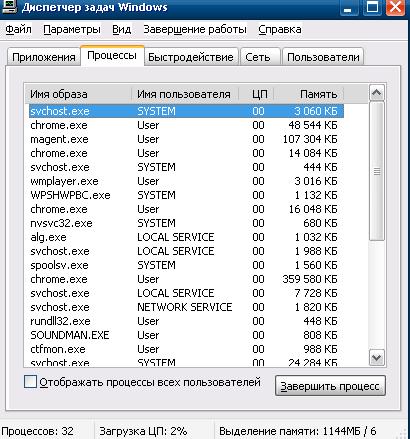Click the 107 304 КБ memory value
Image resolution: width=410 pixels, height=439 pixels.
(310, 139)
